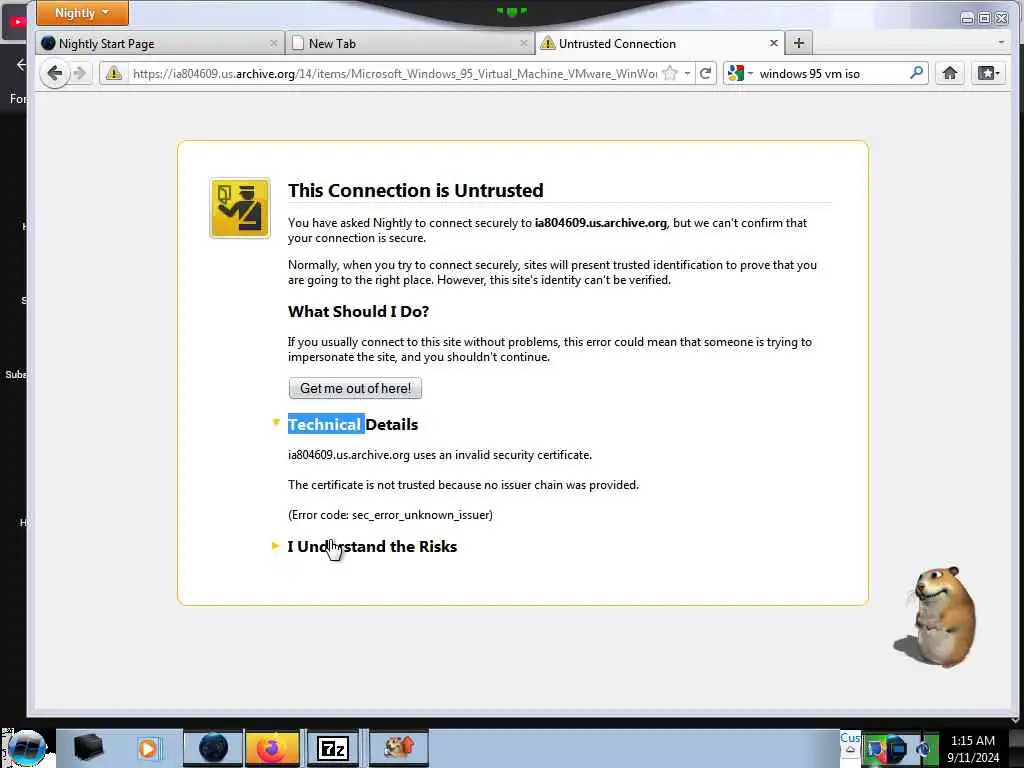Close the New Tab tab
Viewport: 1024px width, 768px height.
click(523, 44)
